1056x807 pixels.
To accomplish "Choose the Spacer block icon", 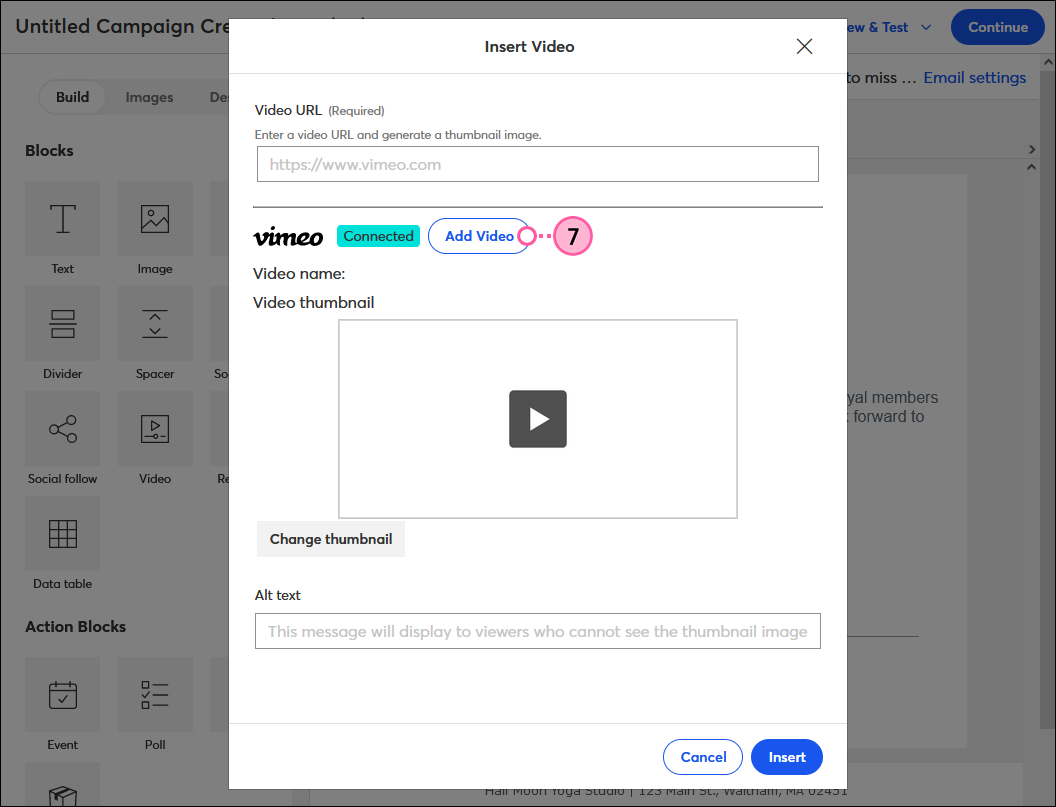I will (x=155, y=324).
